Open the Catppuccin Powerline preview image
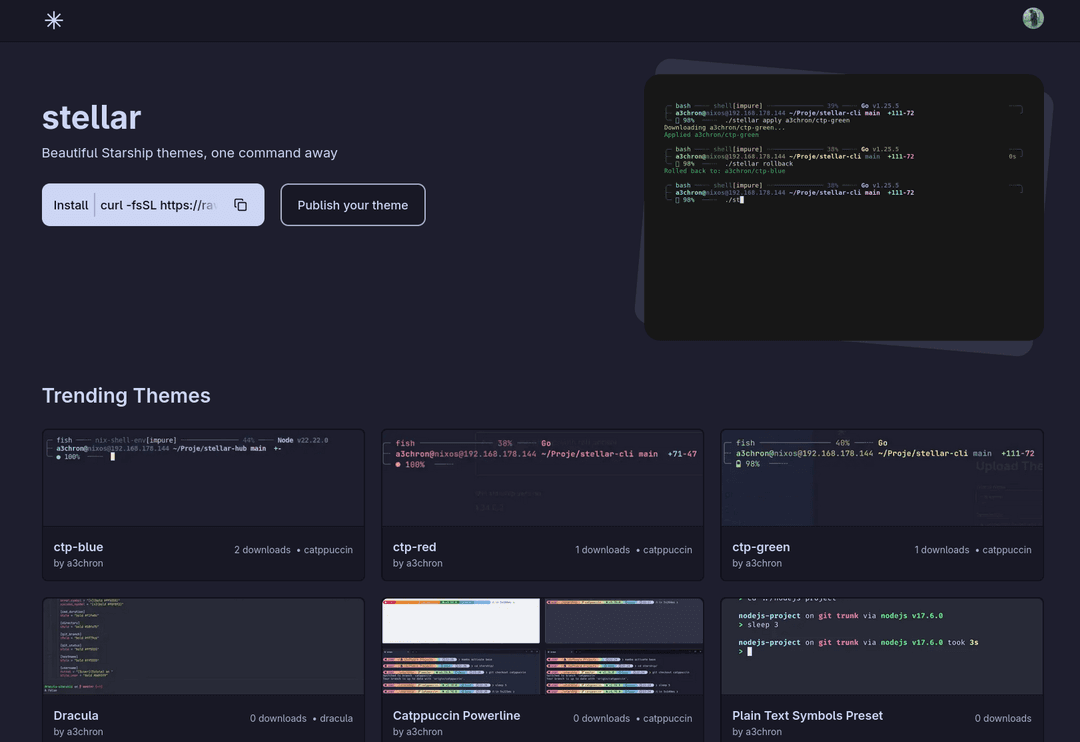 pos(542,646)
